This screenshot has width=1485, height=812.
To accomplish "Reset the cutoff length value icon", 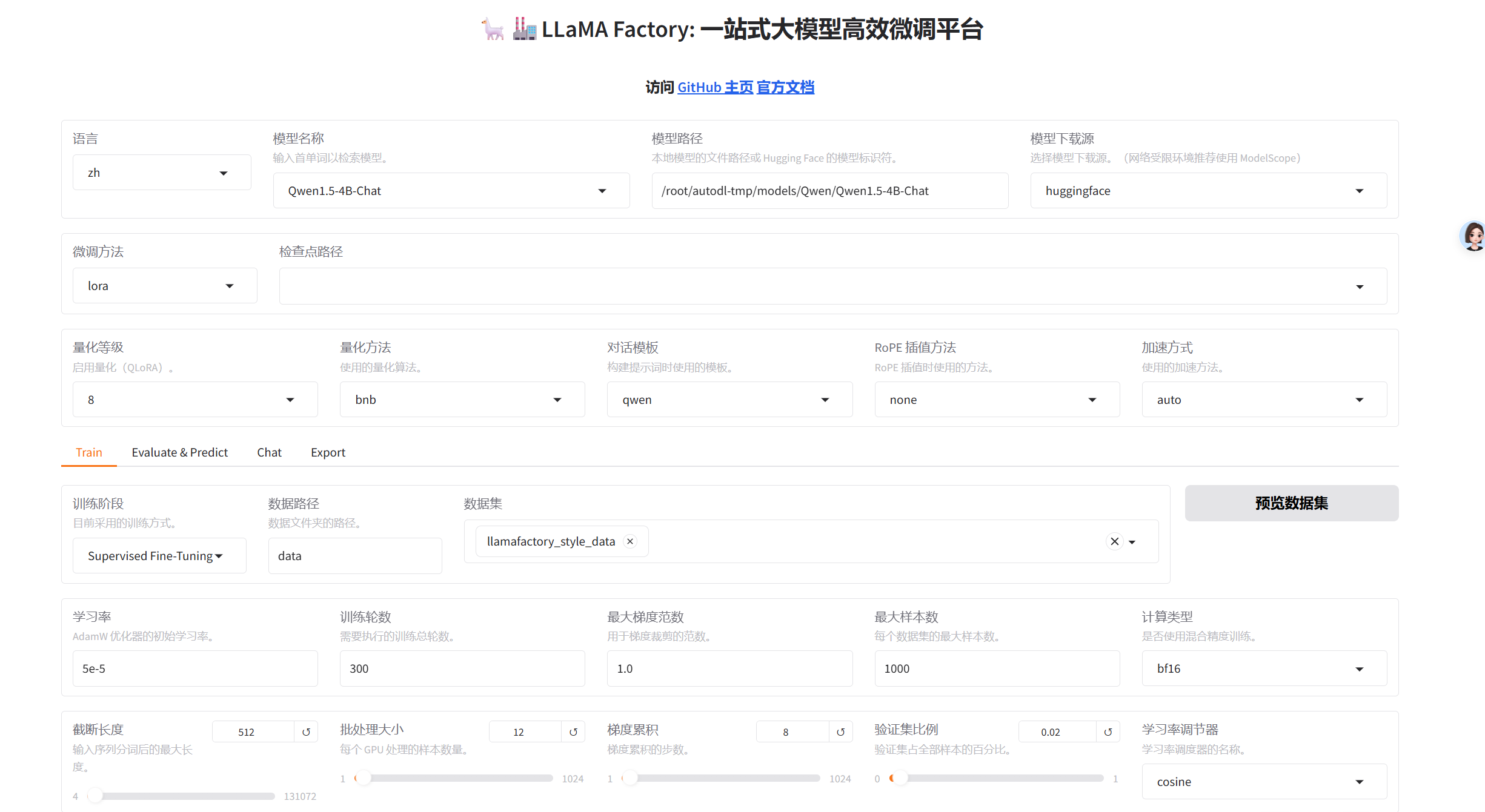I will tap(306, 732).
